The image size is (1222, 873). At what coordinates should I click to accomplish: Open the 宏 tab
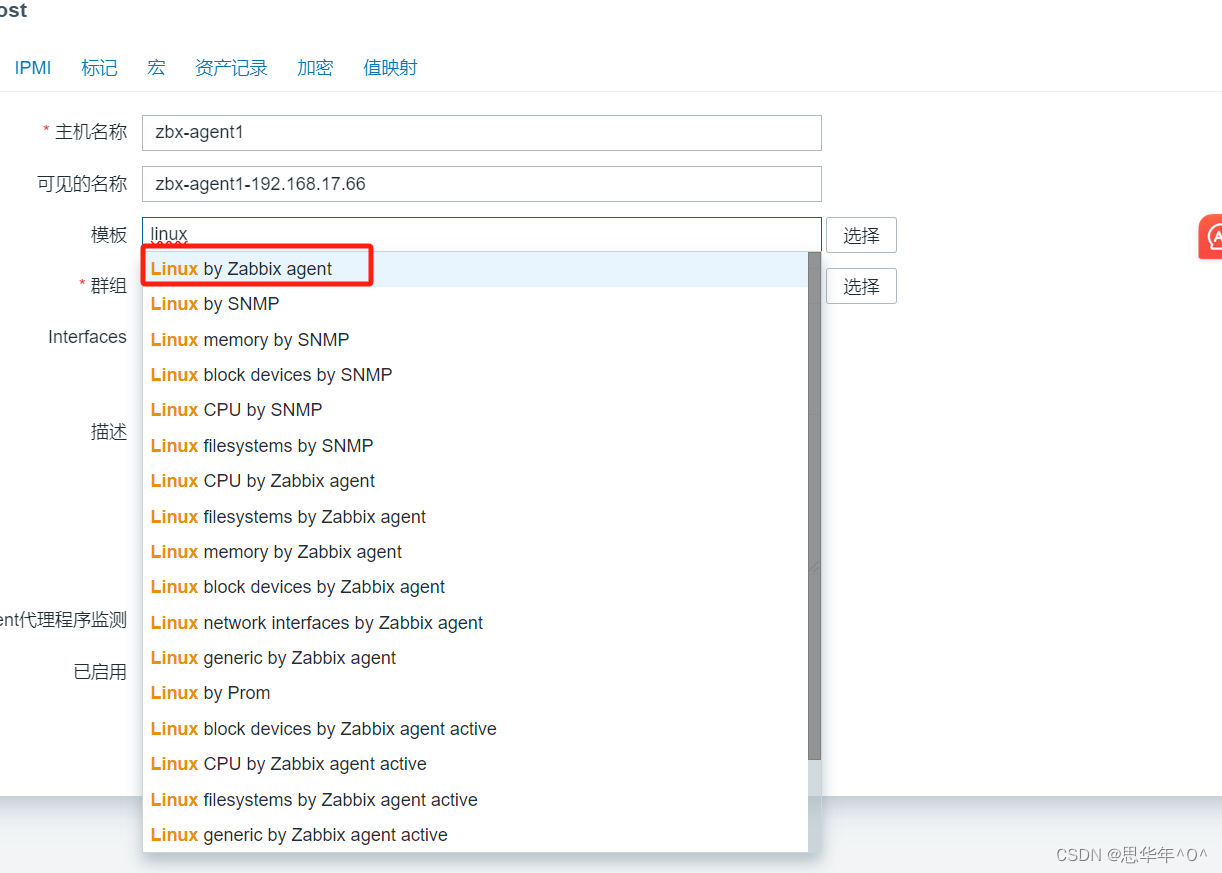[x=156, y=68]
